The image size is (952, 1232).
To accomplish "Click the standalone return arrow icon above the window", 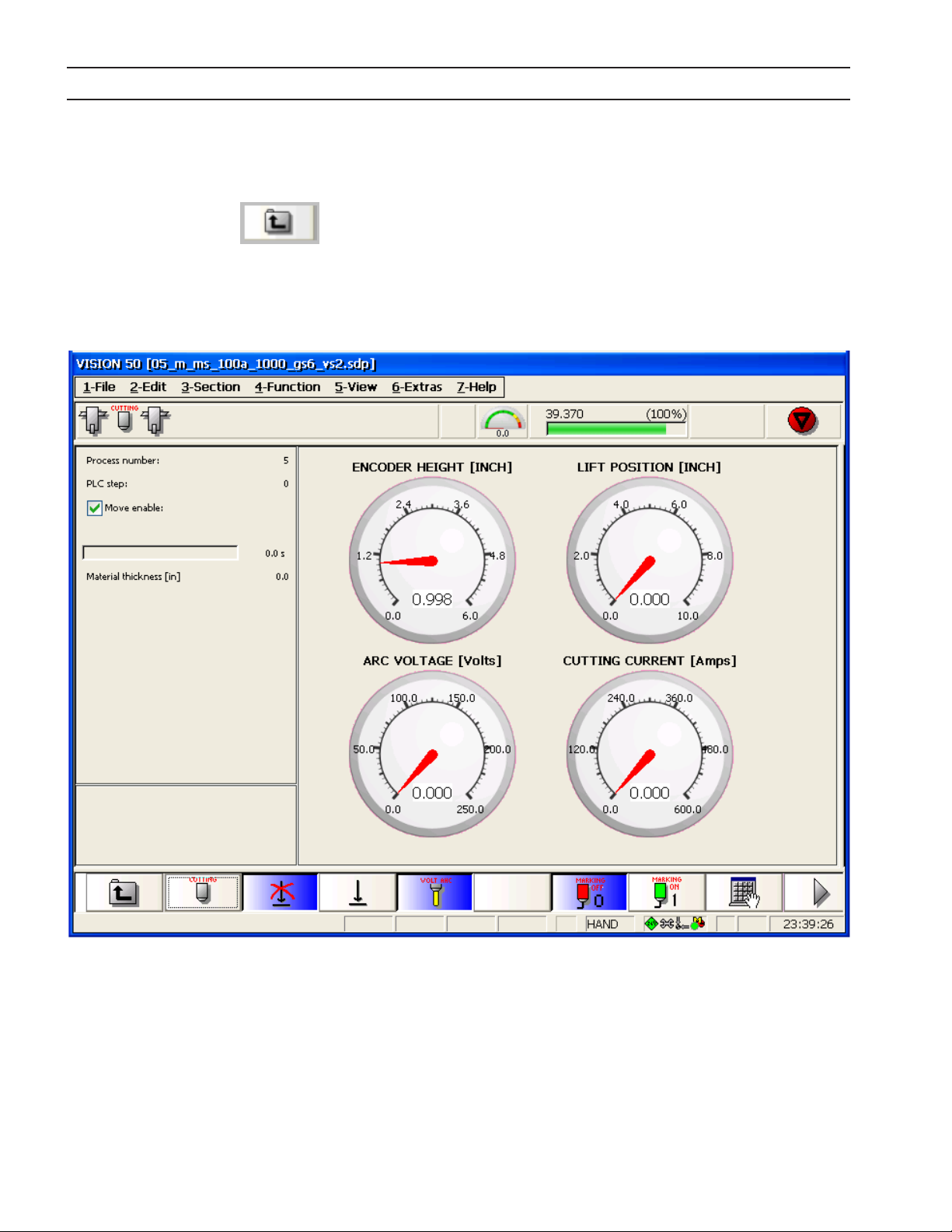I will [279, 223].
